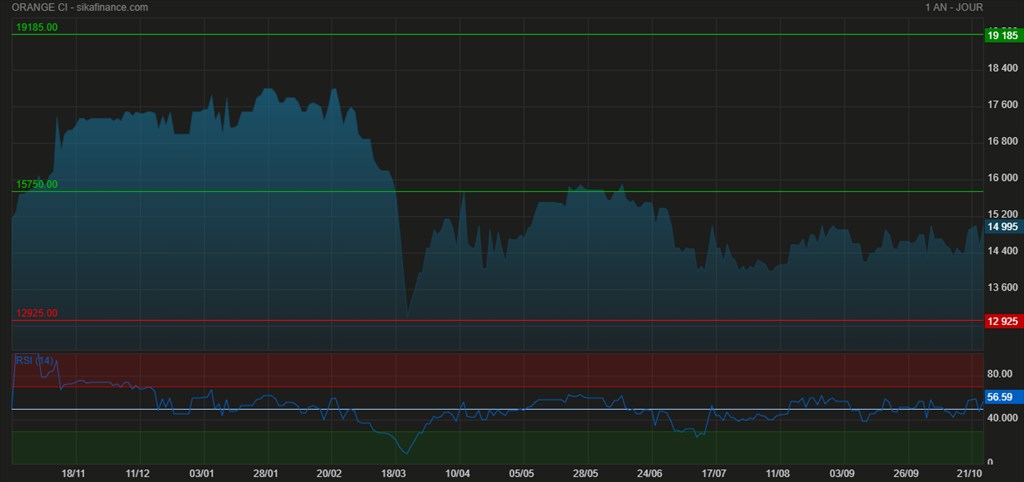Click the 18/03 date on the time axis
The image size is (1024, 482).
[394, 473]
